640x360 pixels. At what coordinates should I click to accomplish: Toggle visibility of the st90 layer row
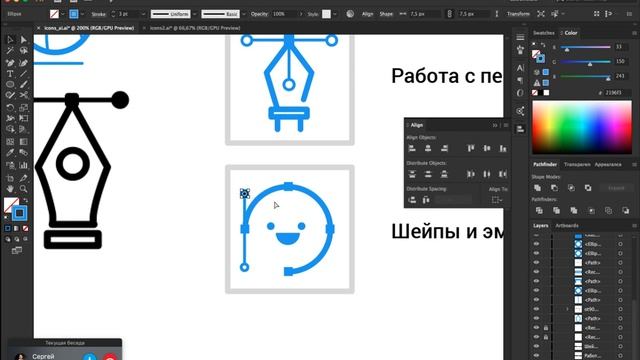pyautogui.click(x=536, y=309)
